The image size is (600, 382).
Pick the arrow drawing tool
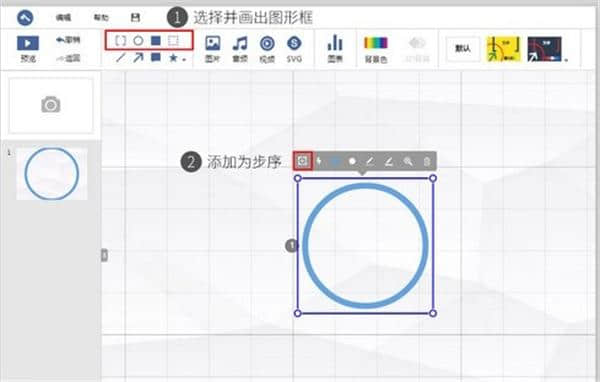tap(138, 58)
